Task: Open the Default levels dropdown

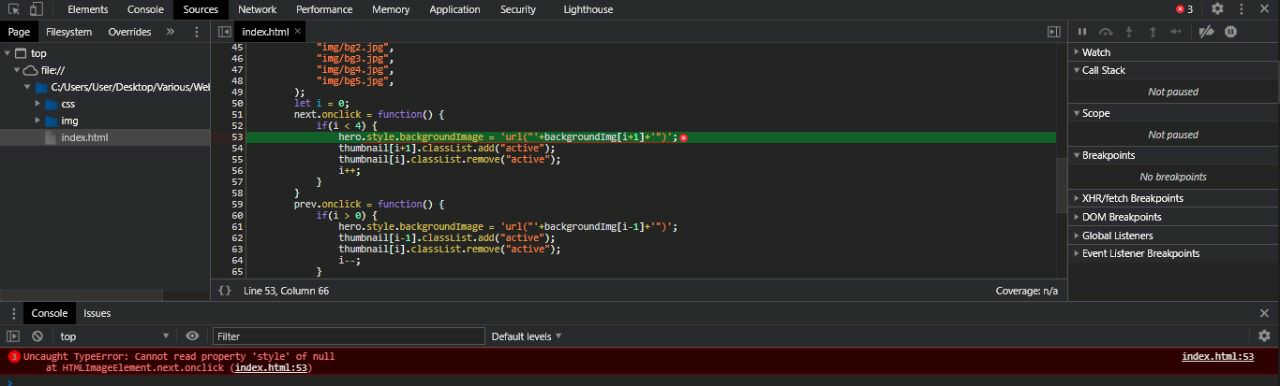Action: coord(526,336)
